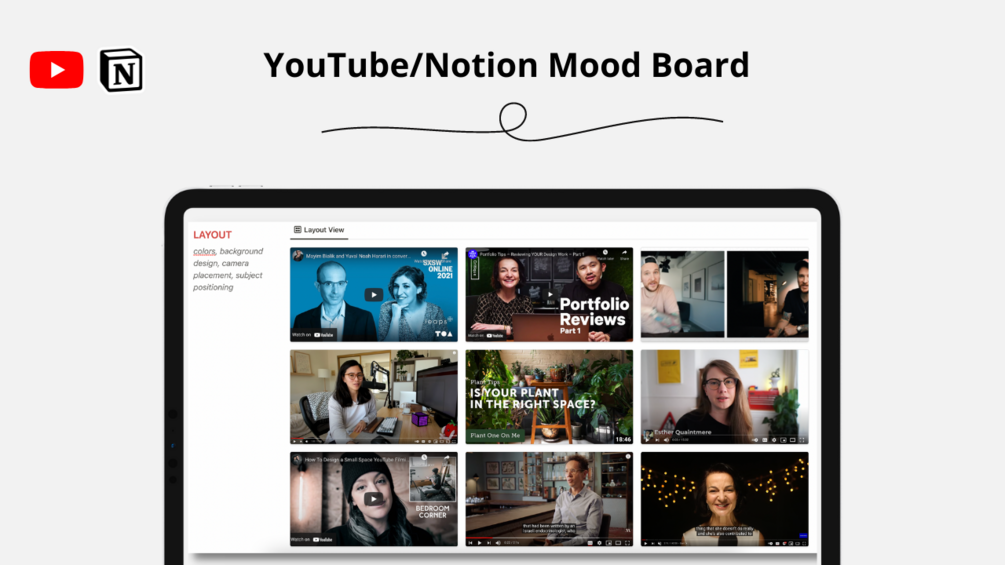Click fullscreen on the kitchen interview video
1005x565 pixels.
pos(627,543)
